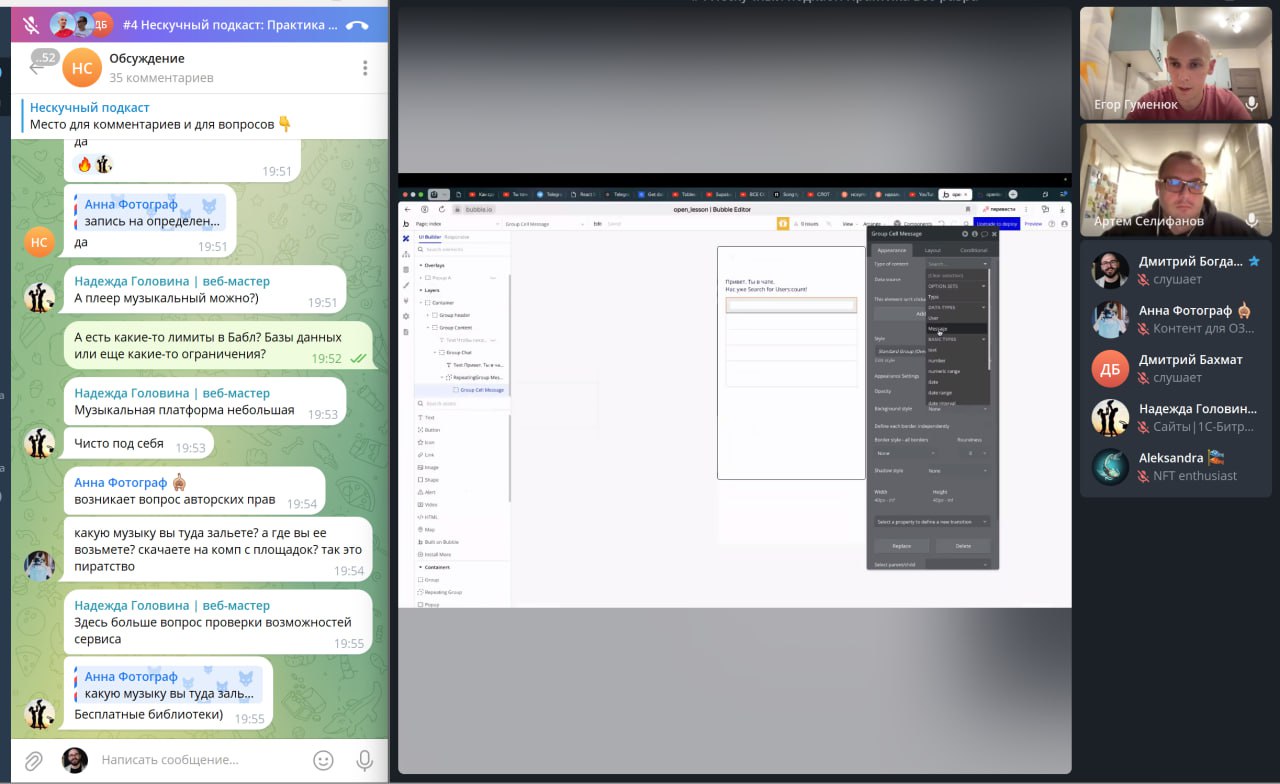Screen dimensions: 1280x784
Task: Click the Search elements field in Bubble
Action: (462, 249)
